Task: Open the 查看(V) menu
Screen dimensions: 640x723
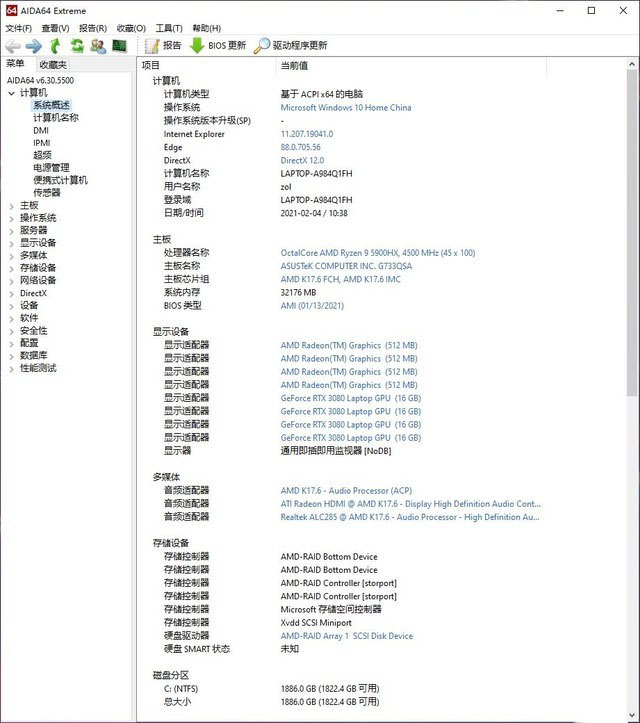Action: tap(55, 29)
